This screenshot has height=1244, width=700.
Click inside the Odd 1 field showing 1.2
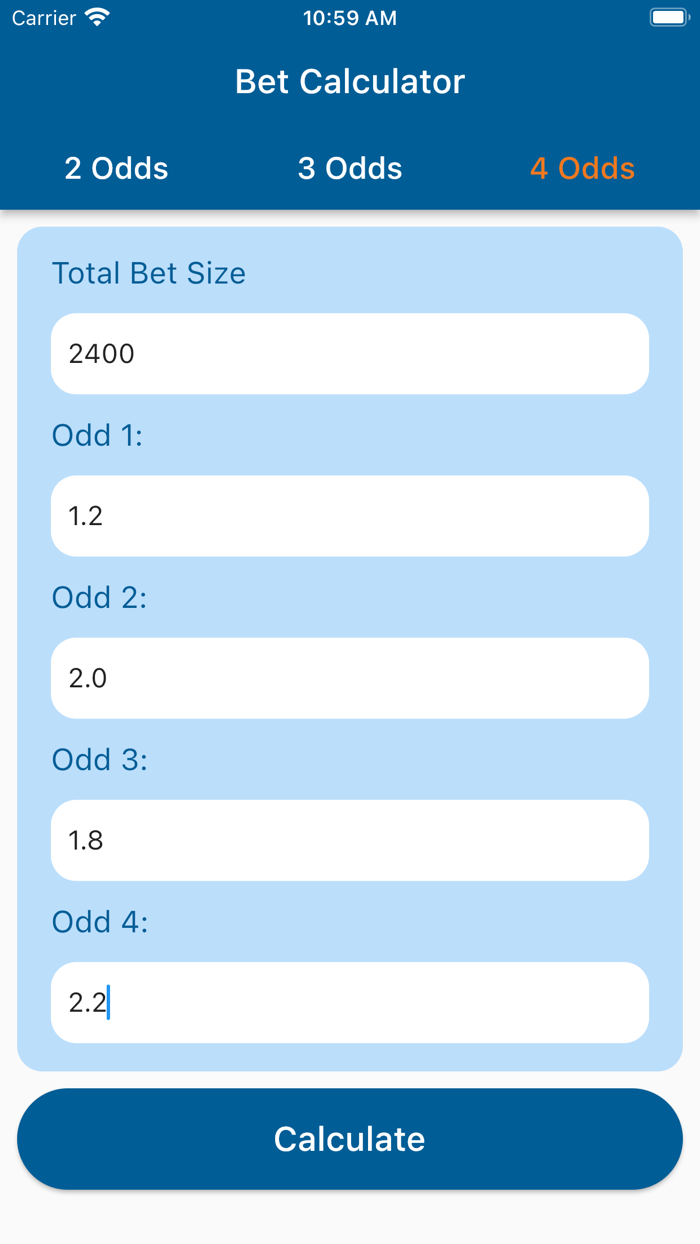click(349, 515)
